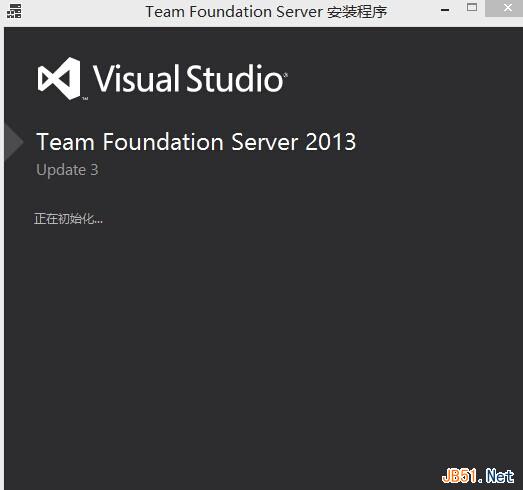Click the 正在初始化... status message
Screen dimensions: 523x490
tap(68, 219)
